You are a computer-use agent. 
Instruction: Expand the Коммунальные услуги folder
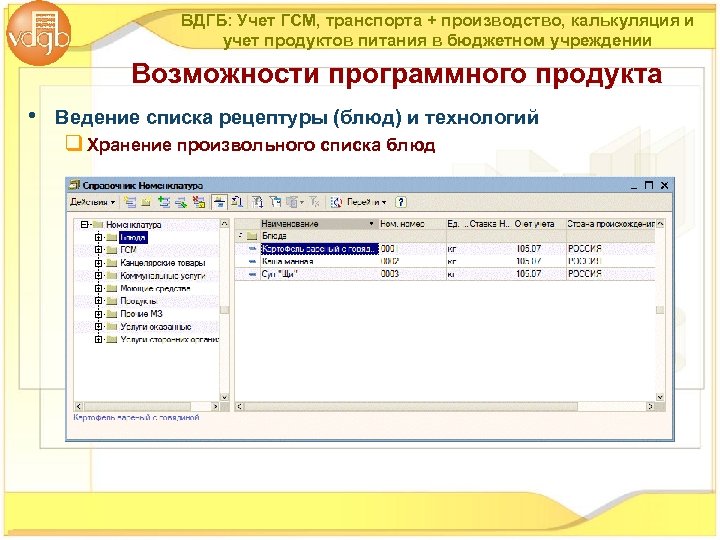(x=98, y=276)
